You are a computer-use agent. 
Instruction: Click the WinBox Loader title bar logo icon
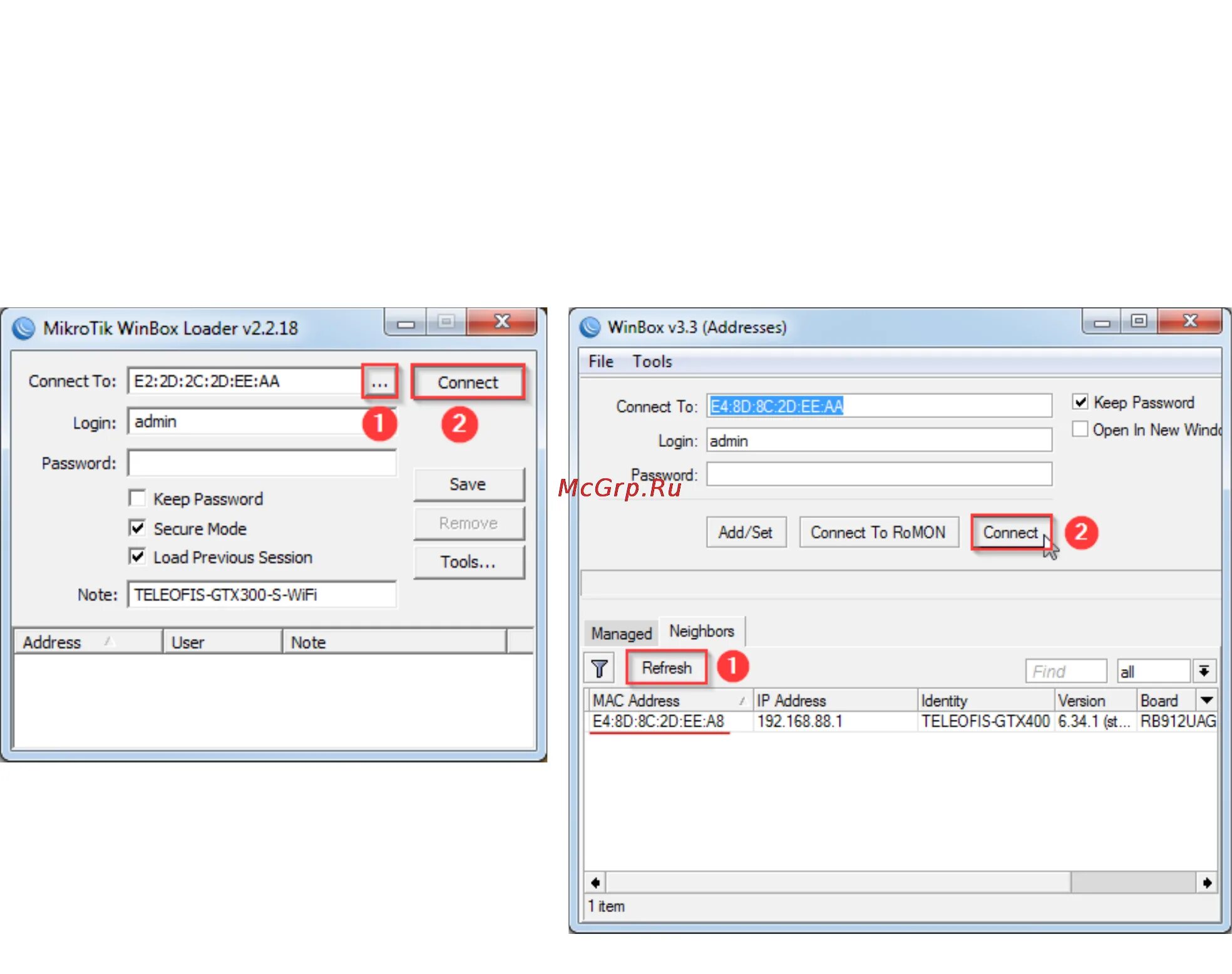pos(24,328)
